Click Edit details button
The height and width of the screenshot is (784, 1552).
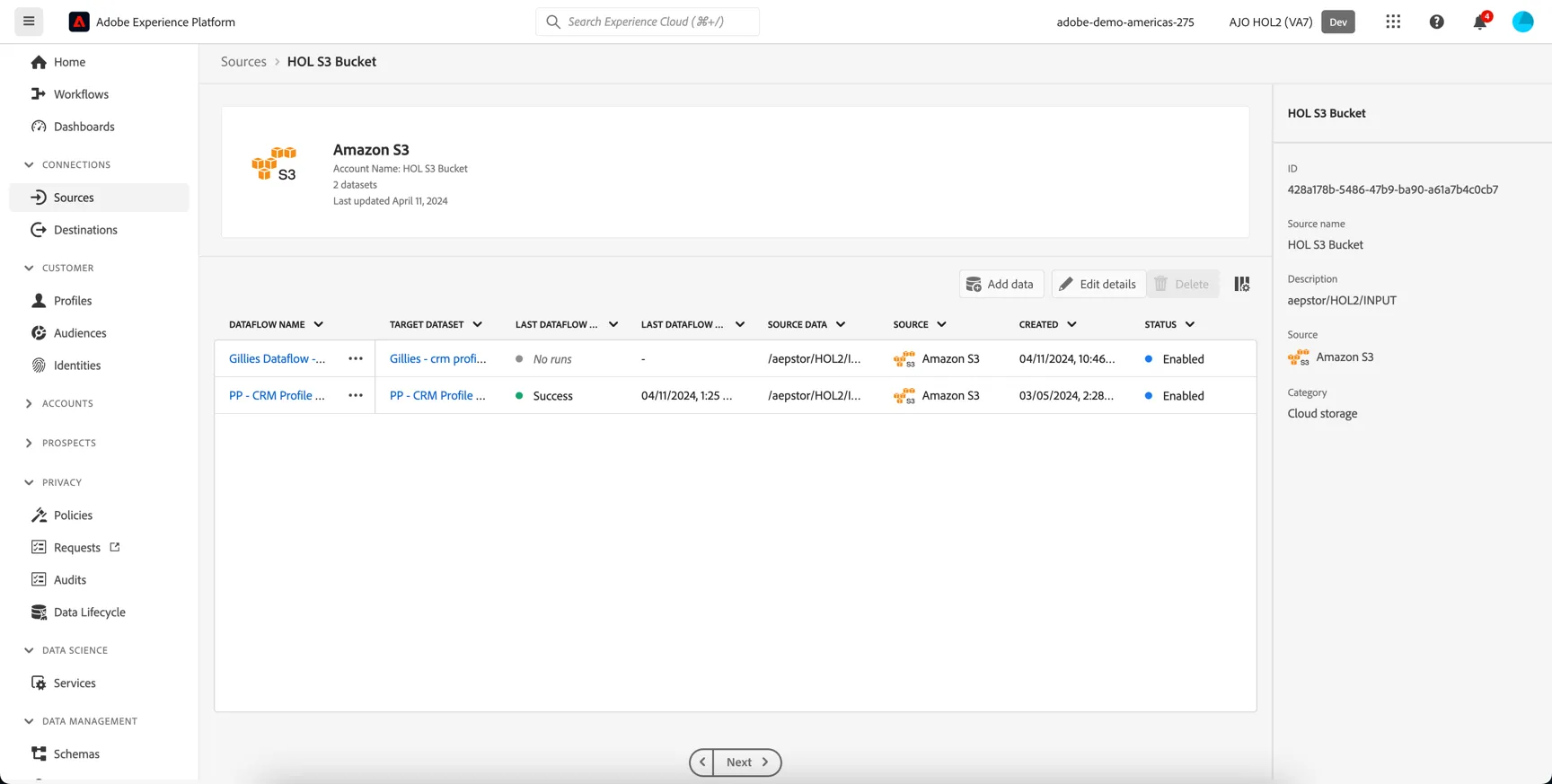coord(1098,284)
